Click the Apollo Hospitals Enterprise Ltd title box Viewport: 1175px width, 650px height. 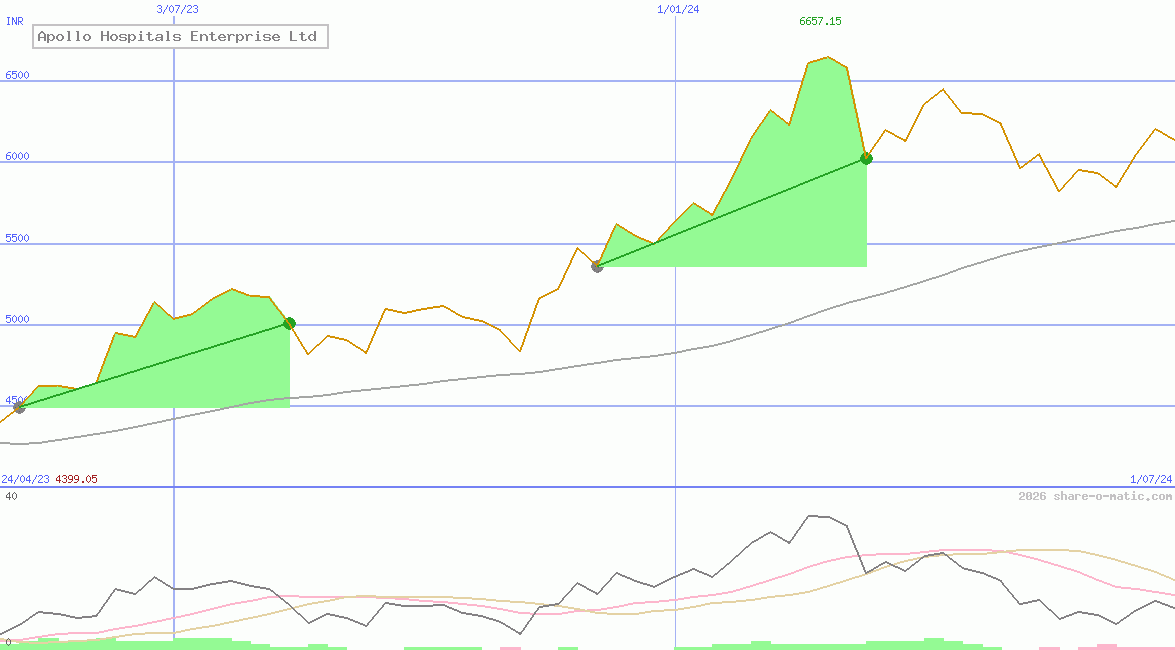181,36
